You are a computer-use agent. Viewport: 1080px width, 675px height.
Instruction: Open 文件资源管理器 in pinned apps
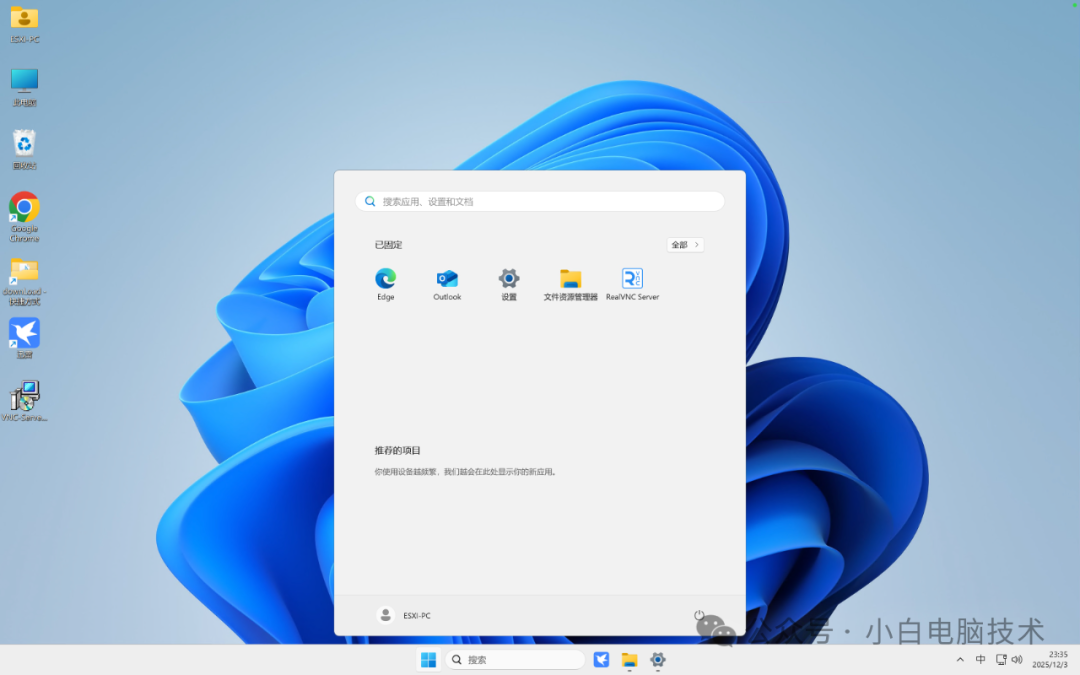[x=570, y=284]
